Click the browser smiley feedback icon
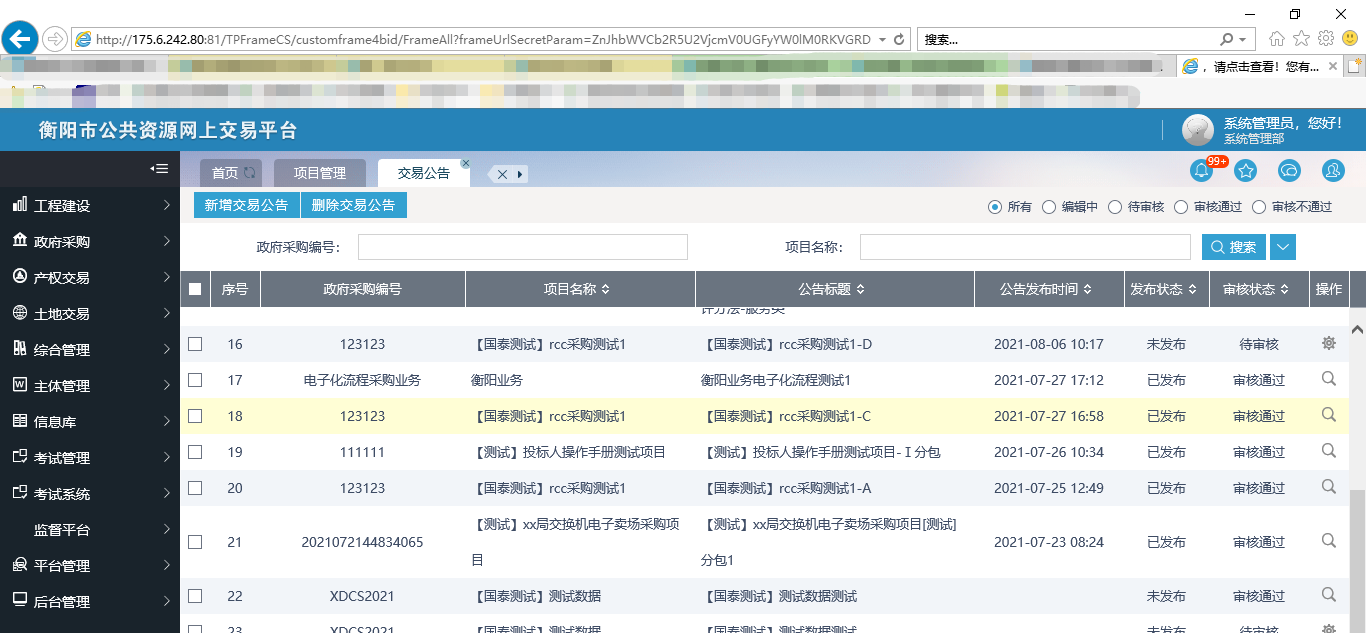The height and width of the screenshot is (633, 1366). point(1350,39)
